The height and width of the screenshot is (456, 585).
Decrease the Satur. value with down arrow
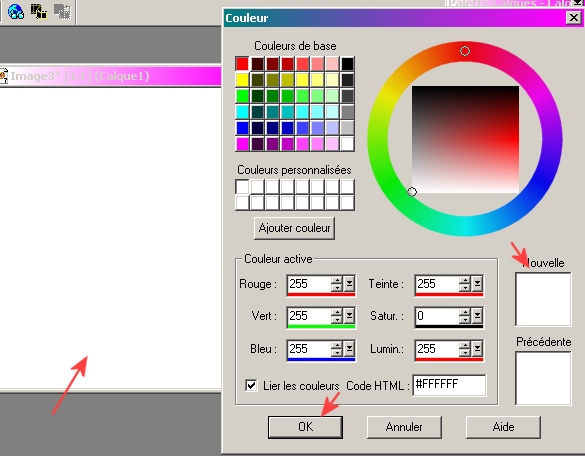[x=465, y=320]
